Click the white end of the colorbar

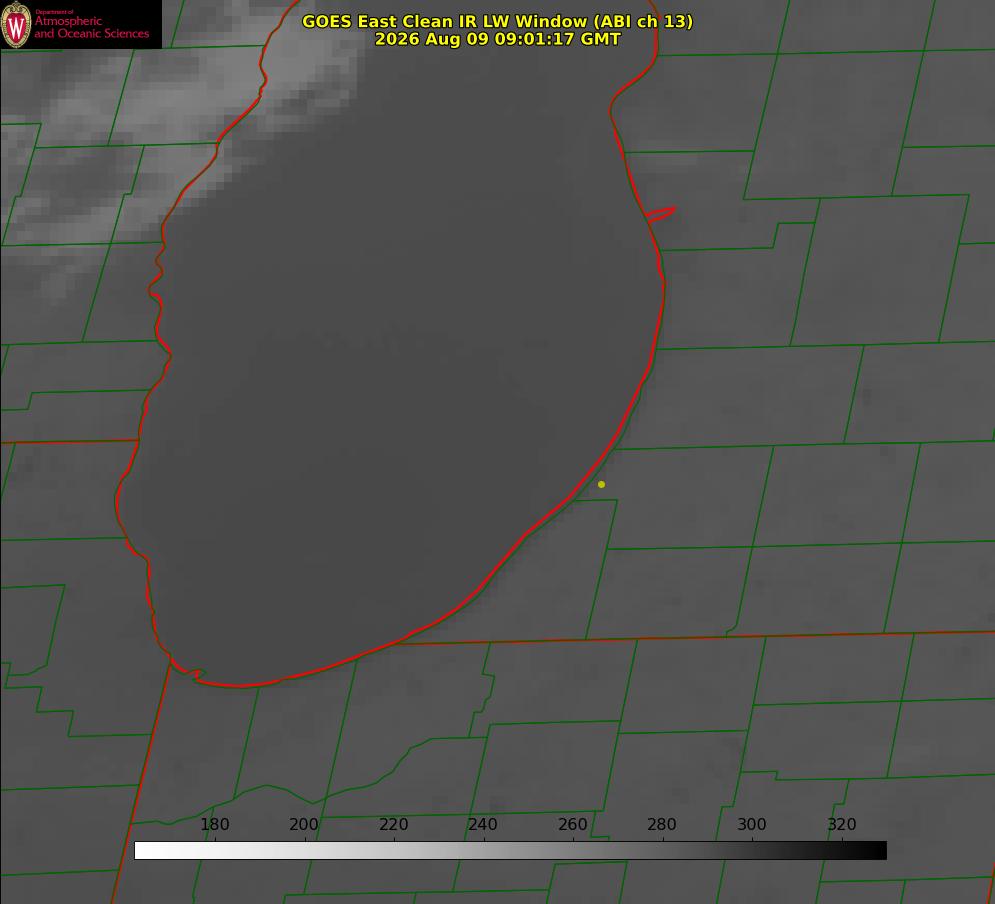point(147,851)
